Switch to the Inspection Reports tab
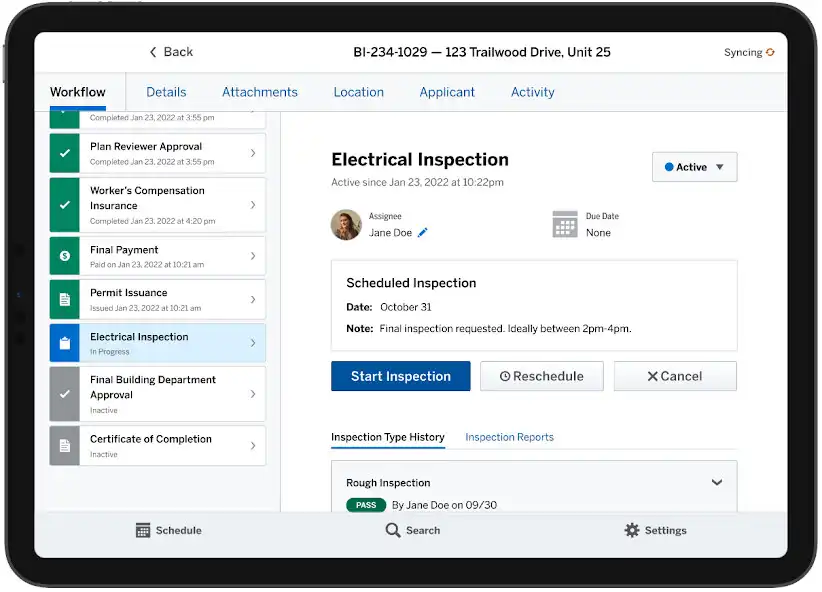This screenshot has width=822, height=592. 509,437
